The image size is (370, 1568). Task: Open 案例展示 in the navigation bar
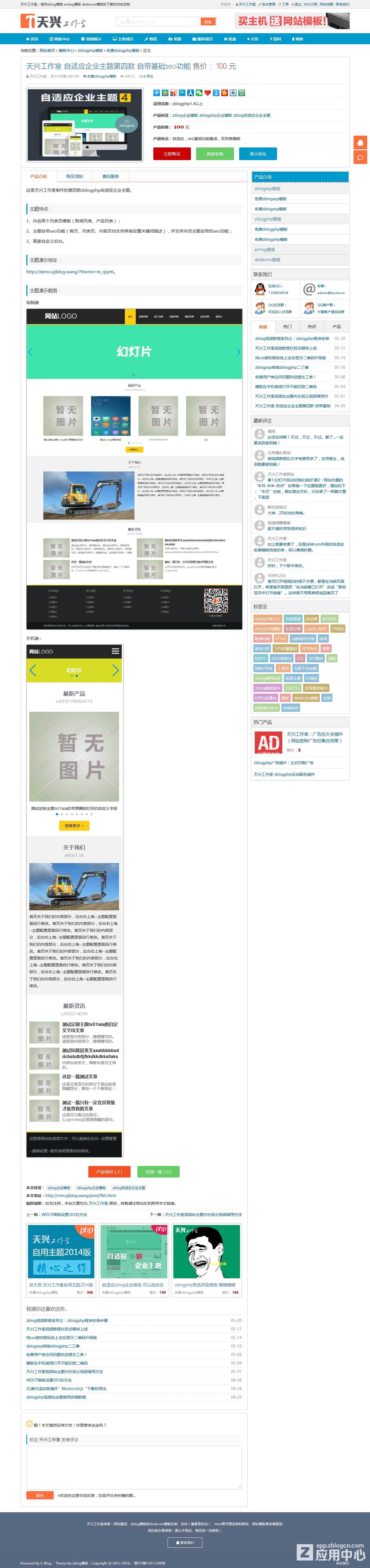(92, 39)
